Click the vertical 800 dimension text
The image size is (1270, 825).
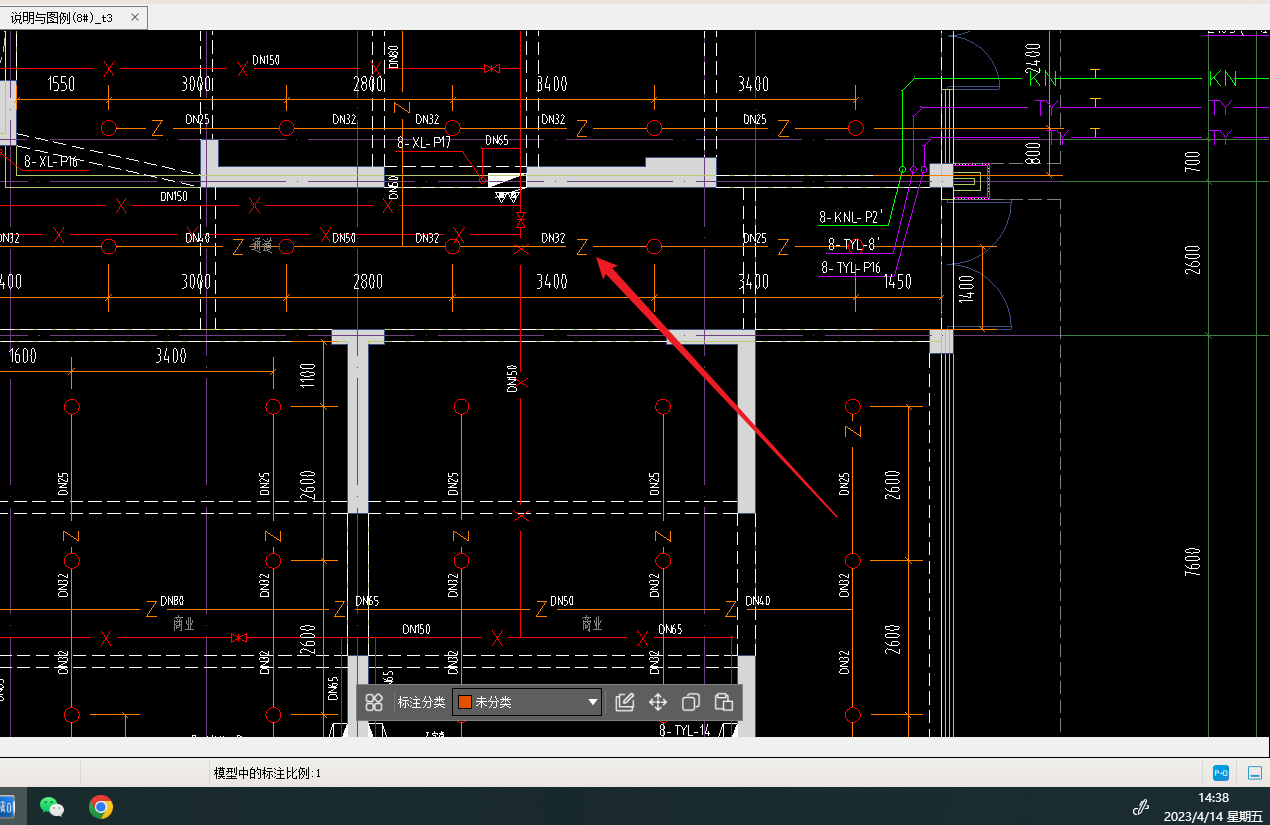click(1034, 153)
